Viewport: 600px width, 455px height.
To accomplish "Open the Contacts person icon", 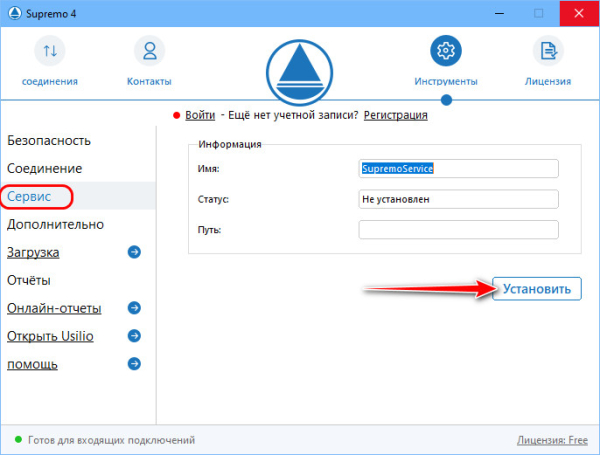I will 149,50.
